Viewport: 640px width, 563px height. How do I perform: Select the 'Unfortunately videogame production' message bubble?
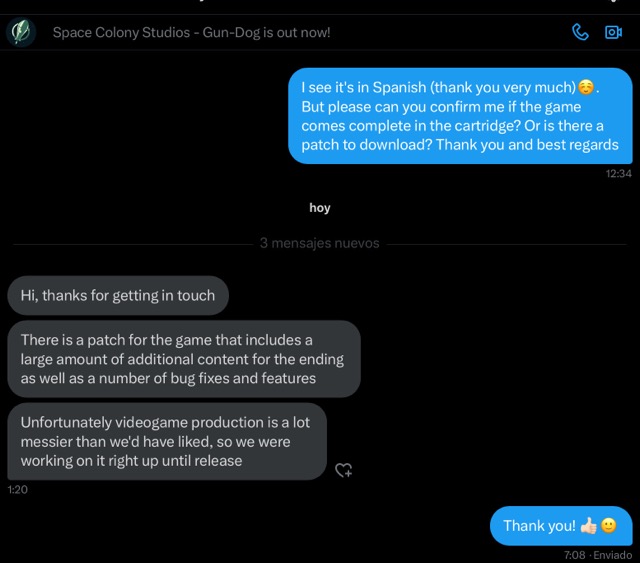pos(167,441)
